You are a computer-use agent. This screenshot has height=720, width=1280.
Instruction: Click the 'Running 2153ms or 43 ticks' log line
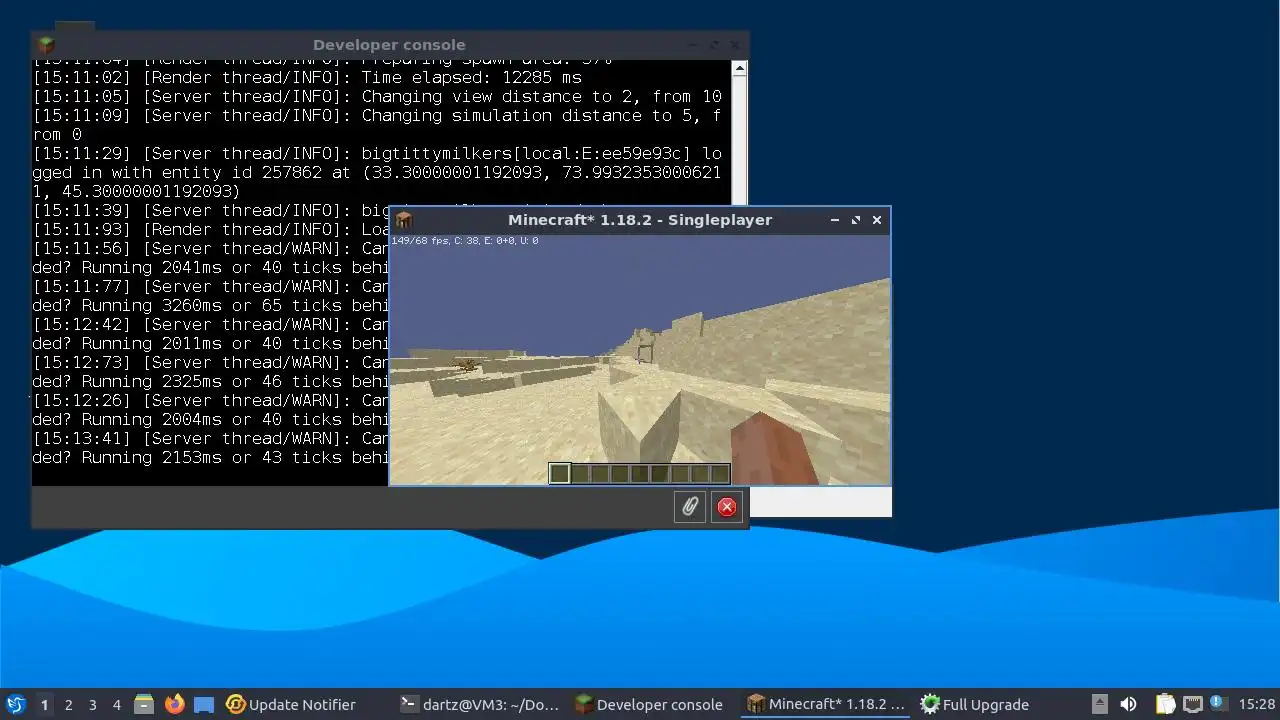(210, 458)
